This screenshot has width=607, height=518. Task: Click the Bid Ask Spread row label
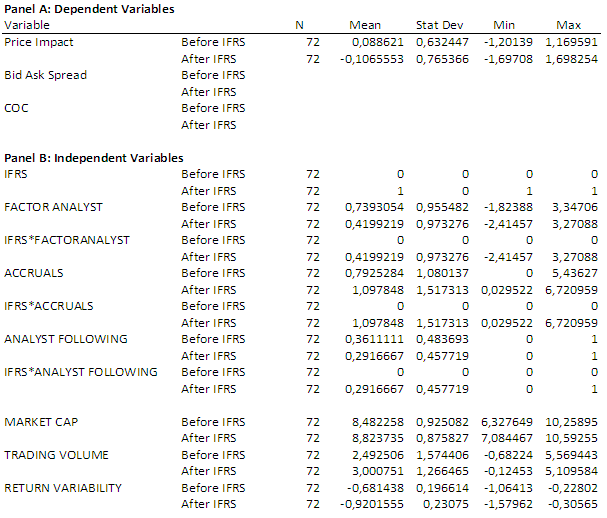tap(45, 76)
